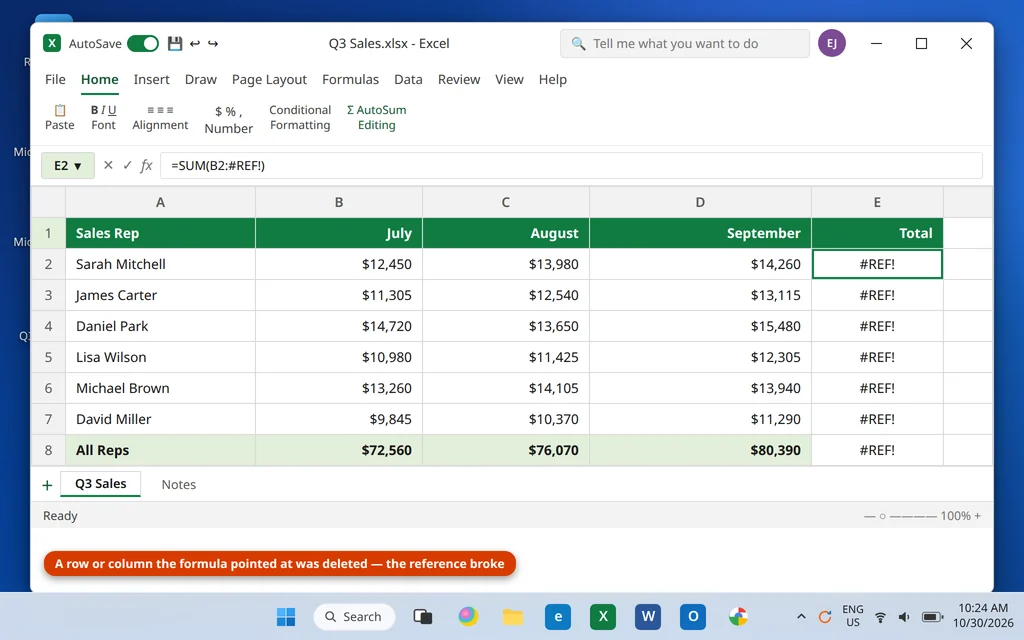This screenshot has width=1024, height=640.
Task: Click the $11,425 cell for Lisa Wilson
Action: (505, 357)
